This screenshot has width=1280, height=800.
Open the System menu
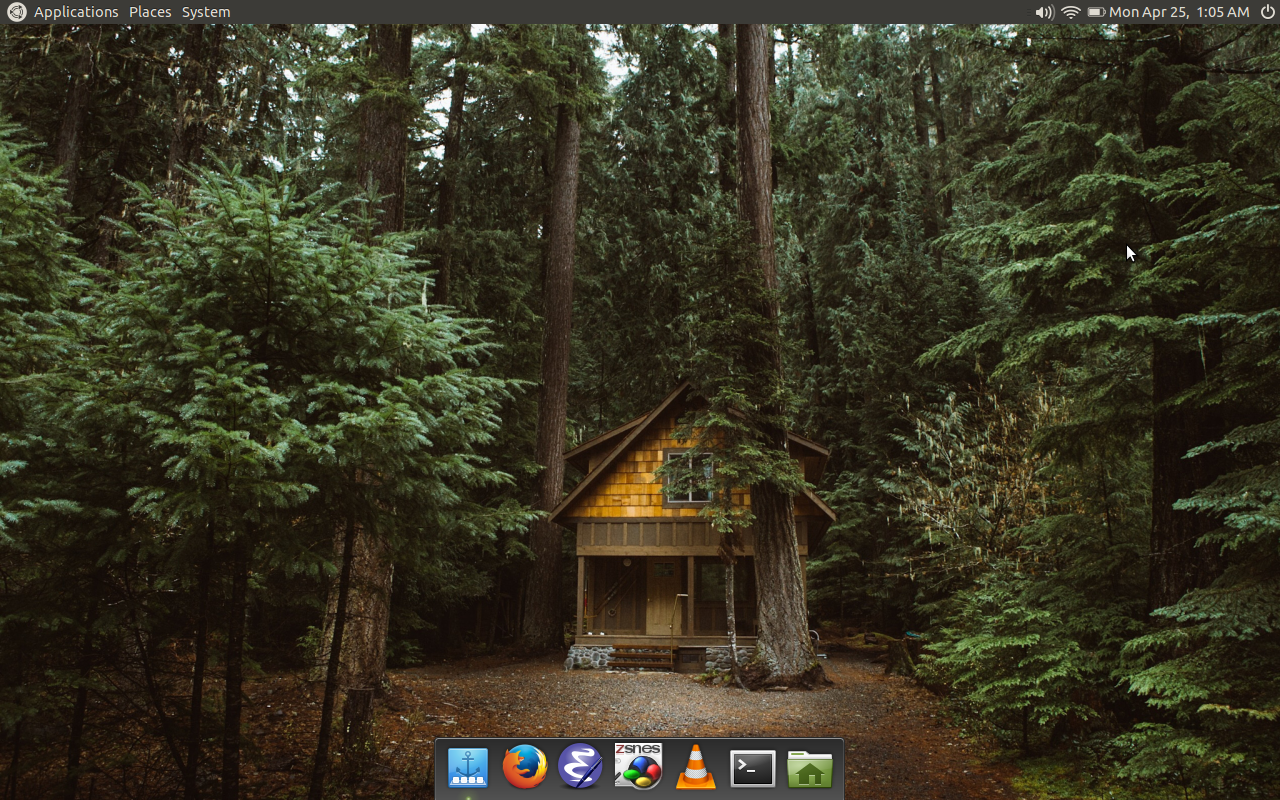(x=206, y=12)
